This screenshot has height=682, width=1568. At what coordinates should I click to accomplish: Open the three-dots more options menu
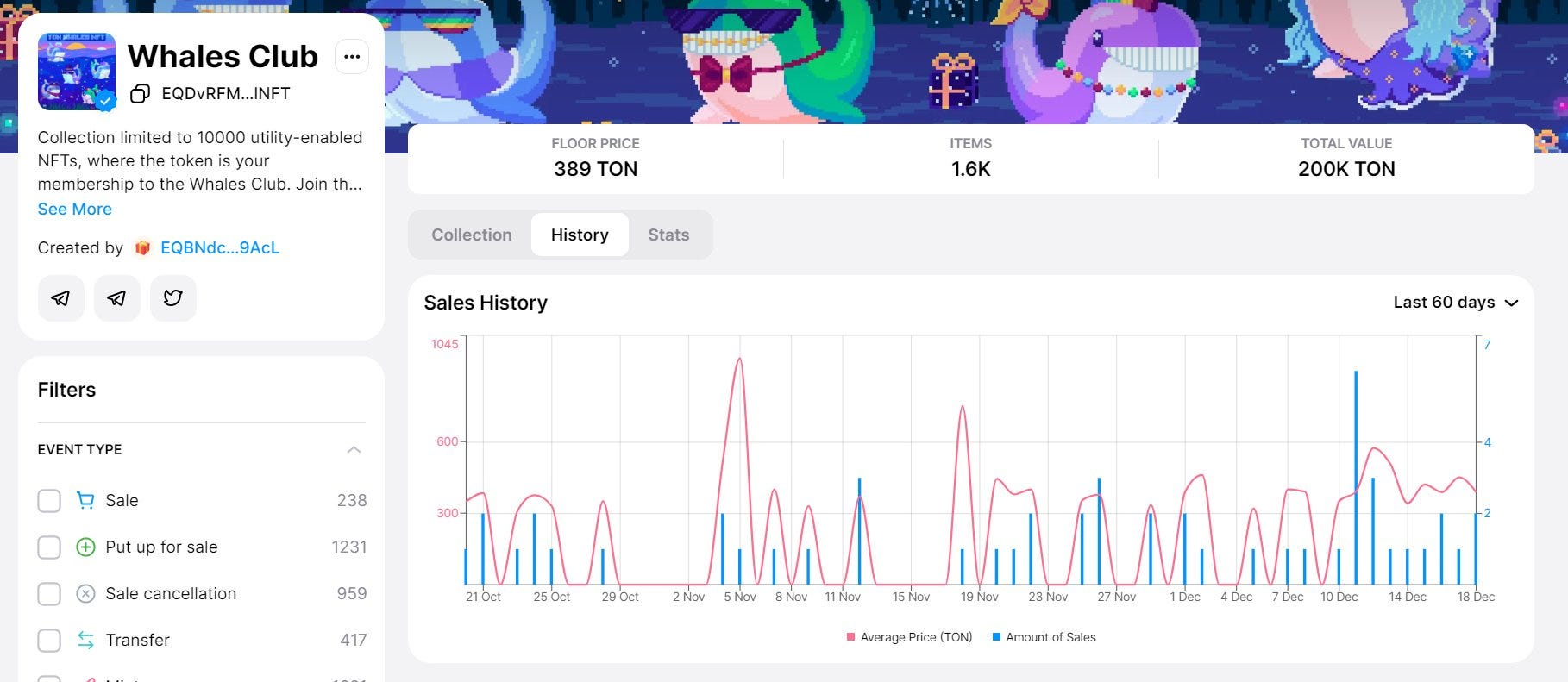point(352,57)
